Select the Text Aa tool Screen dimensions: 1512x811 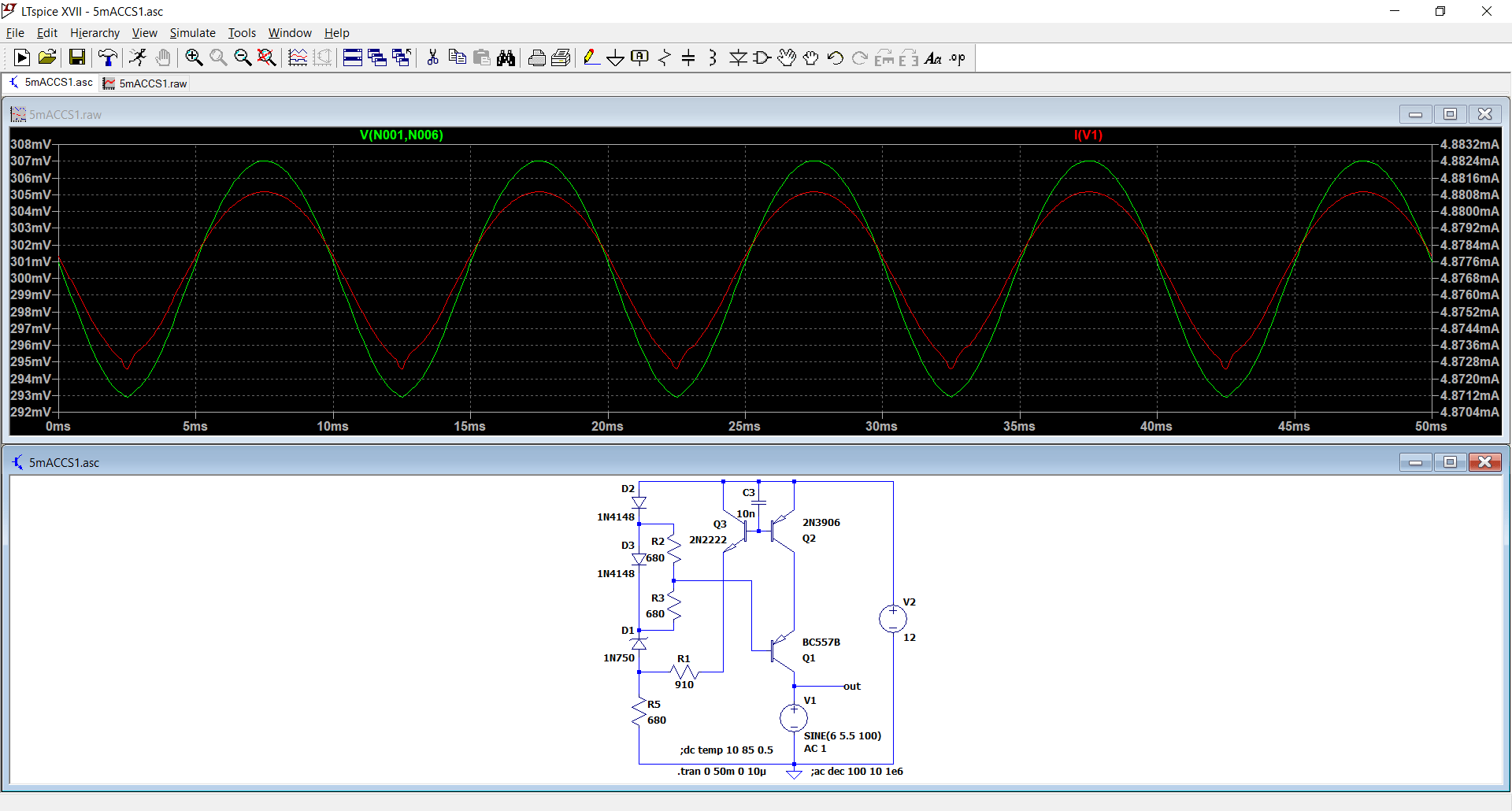pyautogui.click(x=933, y=57)
